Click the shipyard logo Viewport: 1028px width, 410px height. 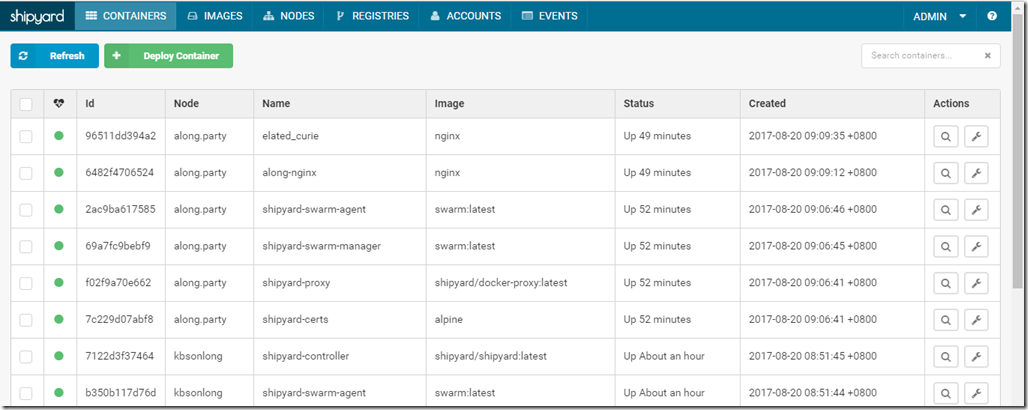[37, 16]
